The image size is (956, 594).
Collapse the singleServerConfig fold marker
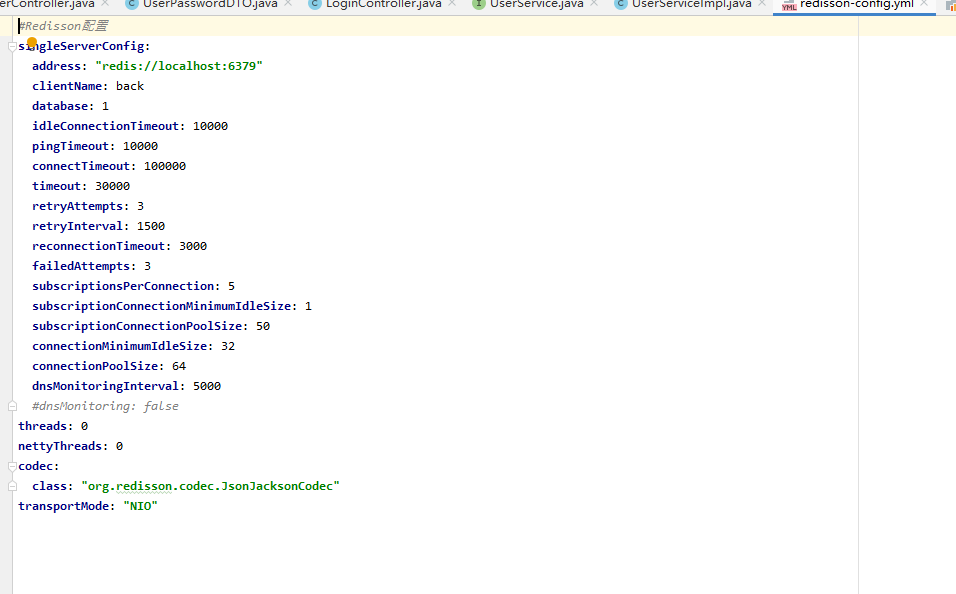pyautogui.click(x=12, y=46)
